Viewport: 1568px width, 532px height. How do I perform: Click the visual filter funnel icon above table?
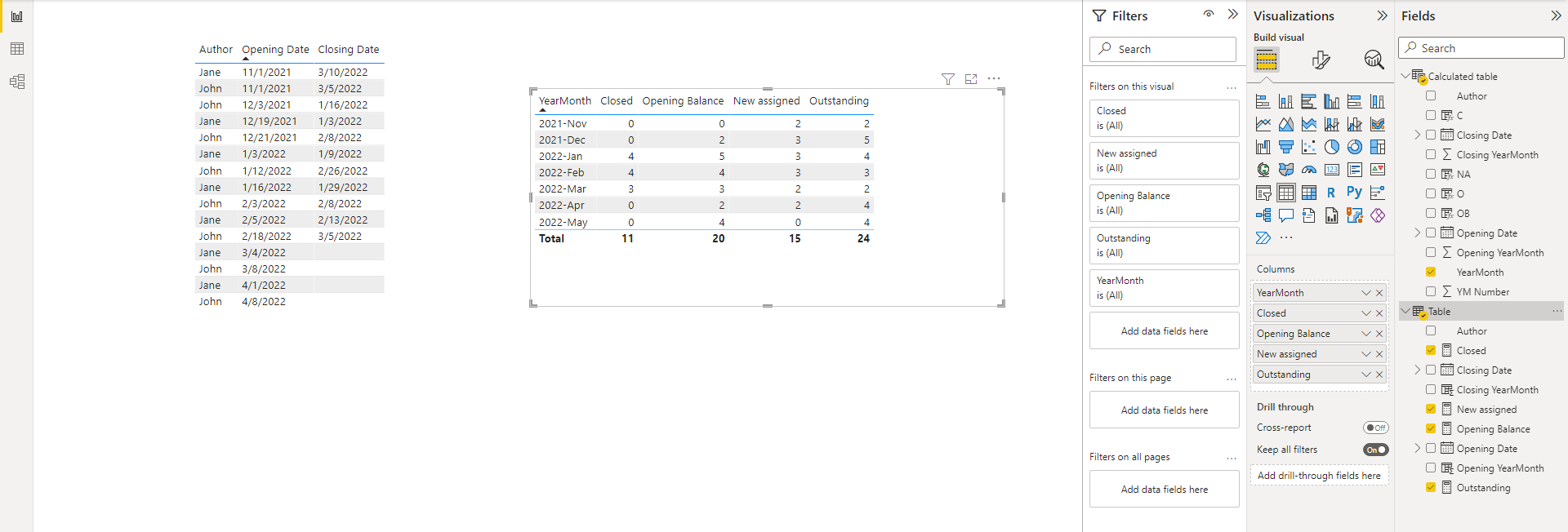(x=948, y=79)
